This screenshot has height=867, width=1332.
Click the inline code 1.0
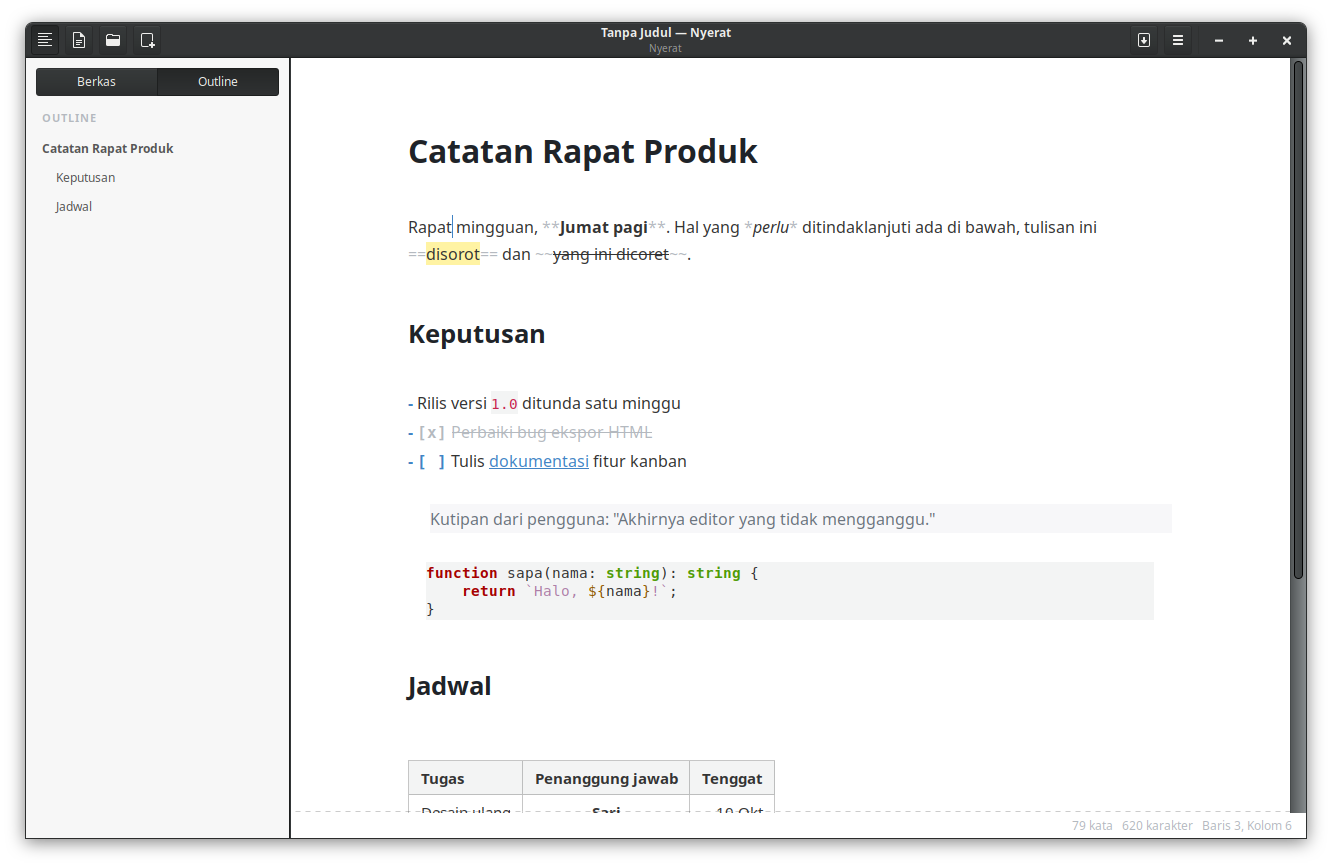click(504, 404)
